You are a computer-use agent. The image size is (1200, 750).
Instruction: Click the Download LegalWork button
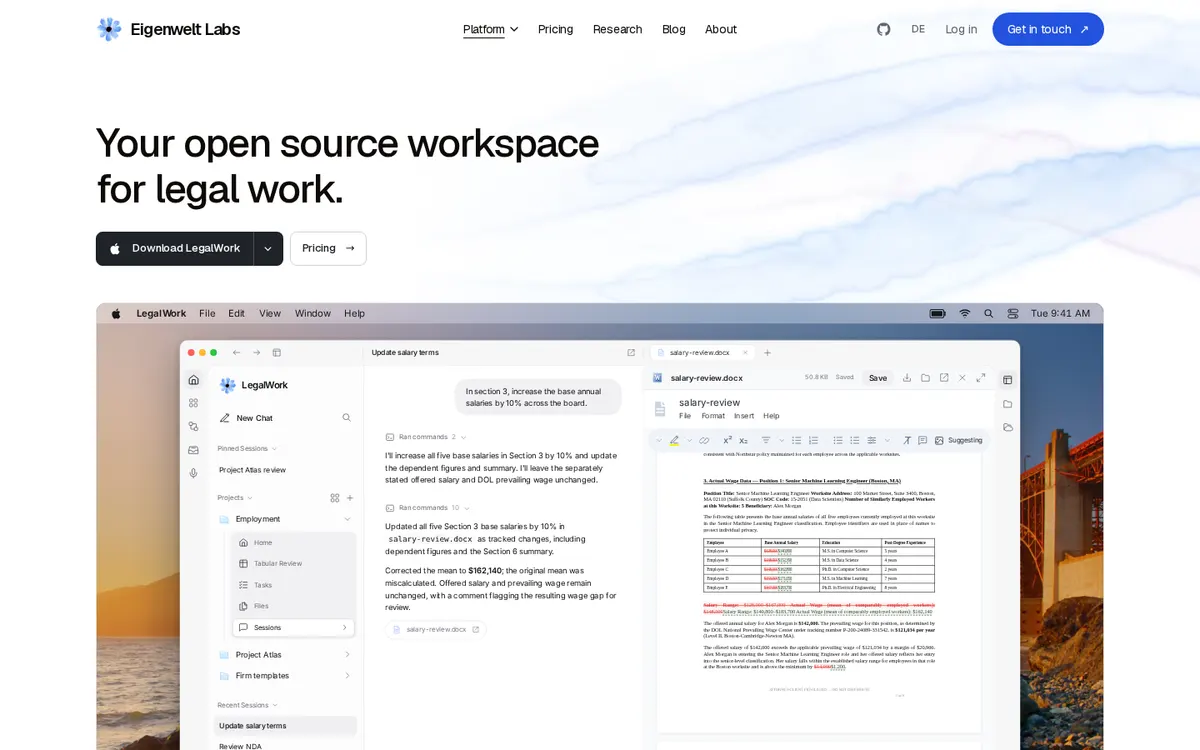coord(175,249)
